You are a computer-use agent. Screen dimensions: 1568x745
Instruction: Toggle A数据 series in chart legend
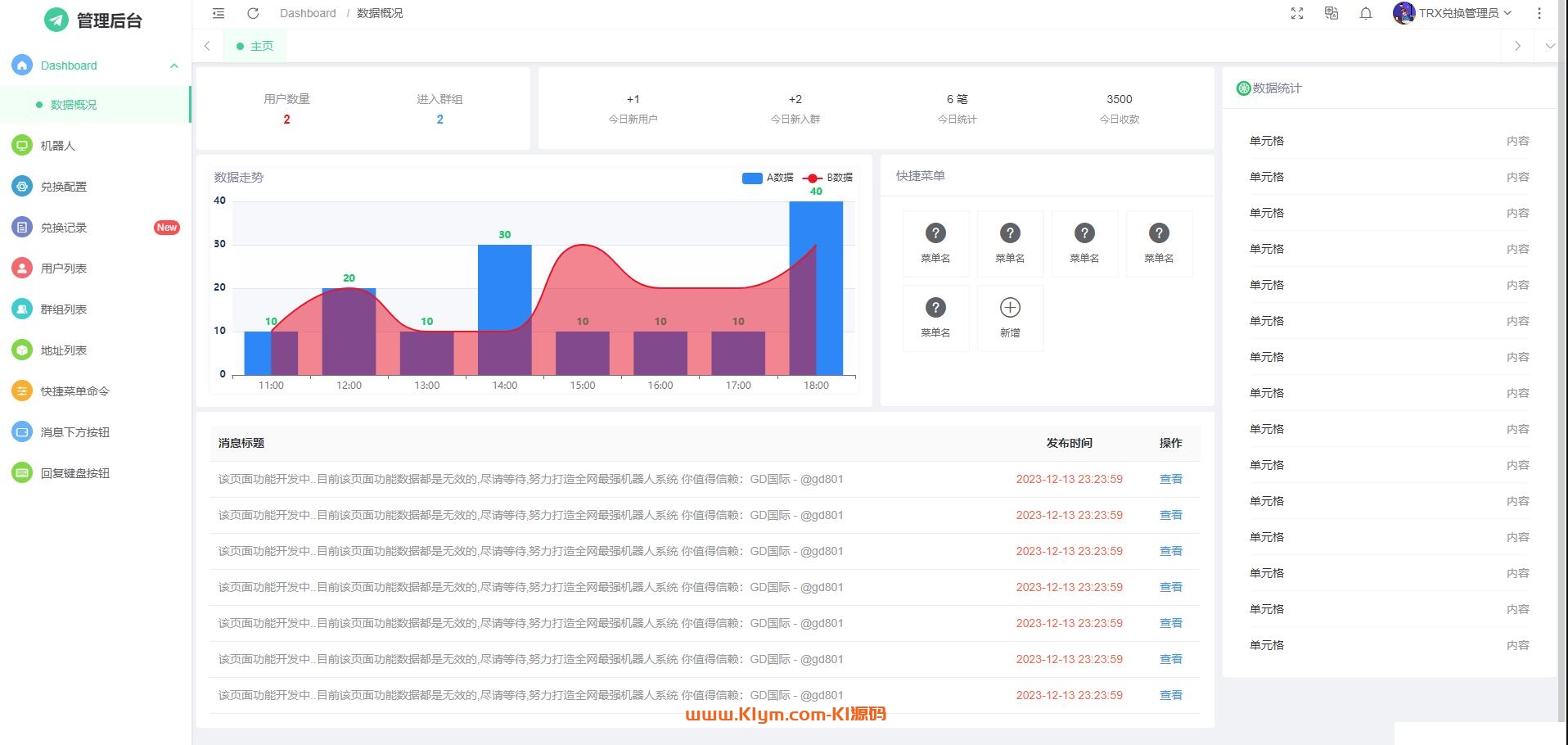click(x=767, y=178)
